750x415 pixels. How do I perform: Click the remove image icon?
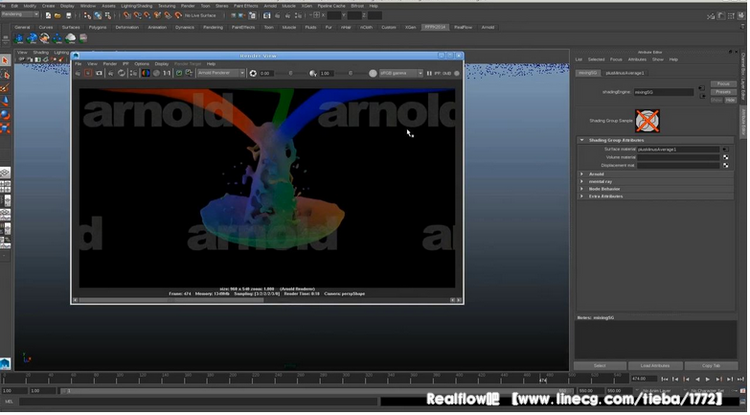(189, 73)
